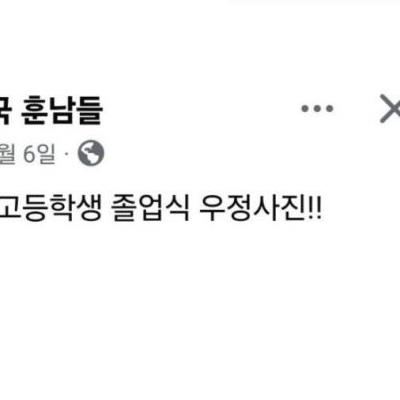
Task: Click the 들 character in the page name
Action: [x=89, y=110]
